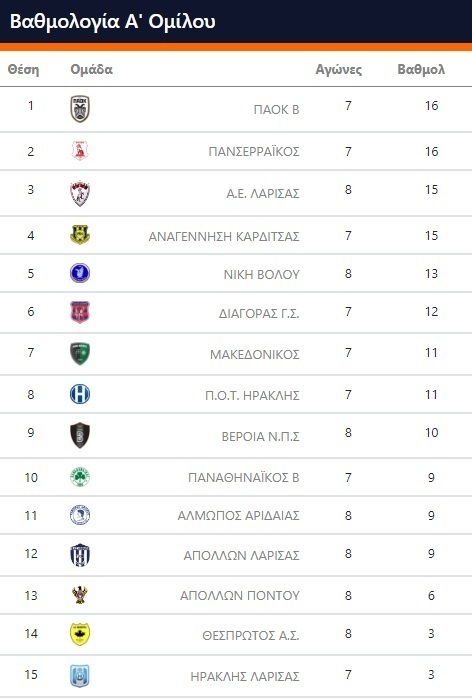Open the ΑΛΜΩΠΟΣ ΑΡΙΔΑΙΑΣ team link
Viewport: 472px width, 699px height.
coord(238,516)
